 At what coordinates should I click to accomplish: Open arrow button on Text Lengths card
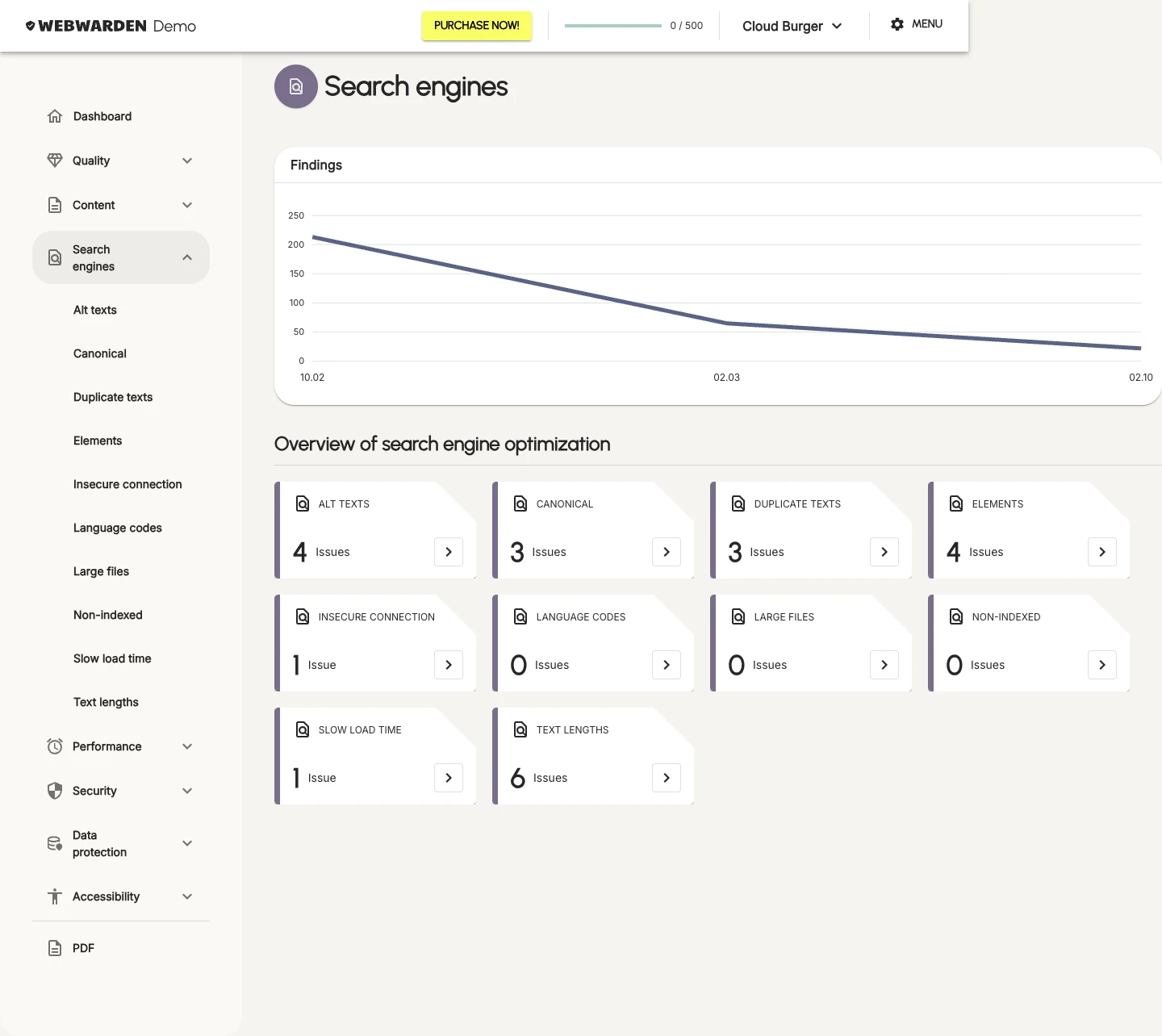(x=667, y=778)
